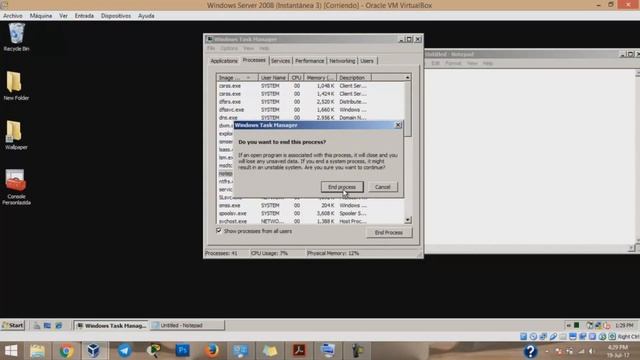Open the Performance tab
640x360 pixels.
pyautogui.click(x=309, y=61)
